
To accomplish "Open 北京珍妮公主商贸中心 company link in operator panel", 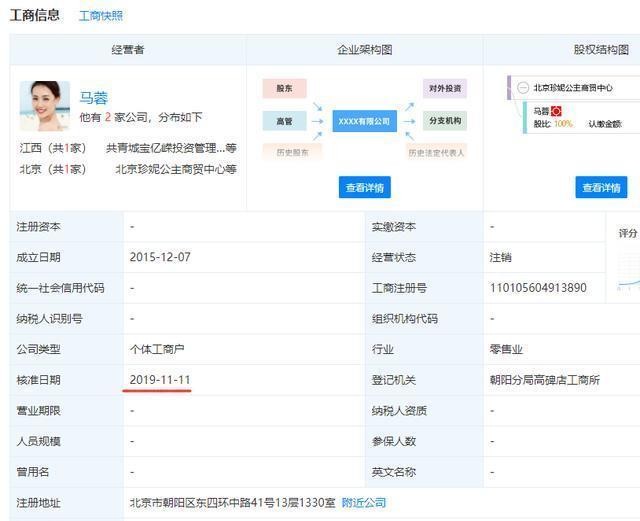I will tap(175, 169).
